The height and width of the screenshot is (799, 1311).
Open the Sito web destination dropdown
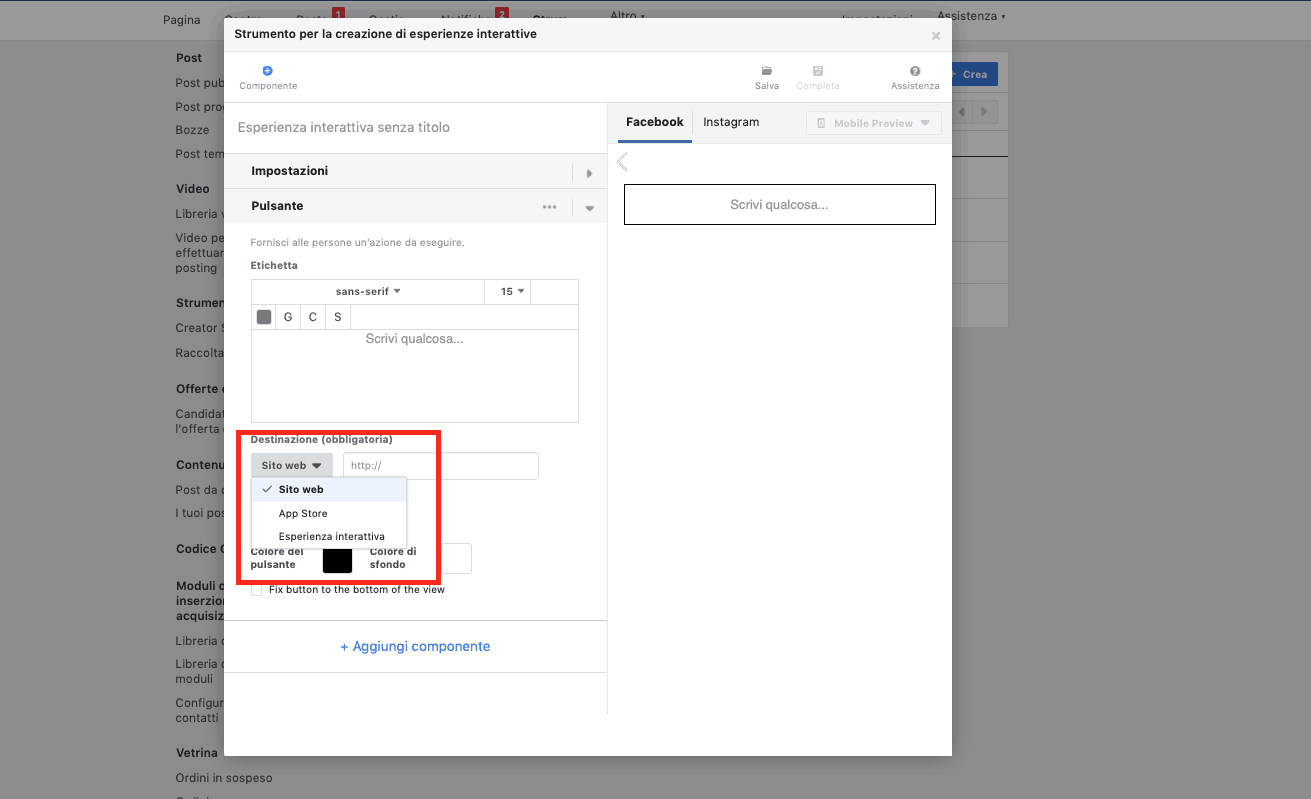pos(292,465)
